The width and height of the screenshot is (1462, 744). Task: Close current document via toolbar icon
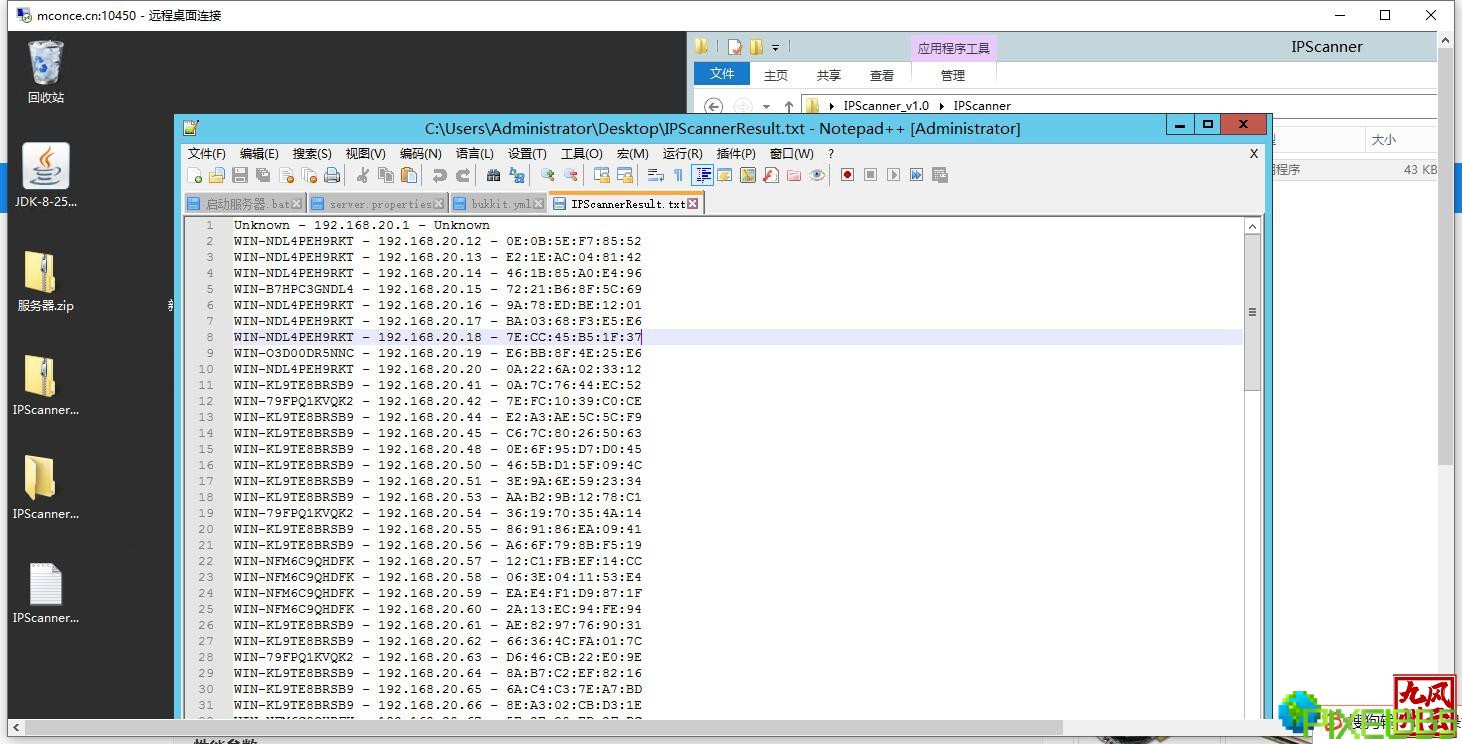coord(287,175)
